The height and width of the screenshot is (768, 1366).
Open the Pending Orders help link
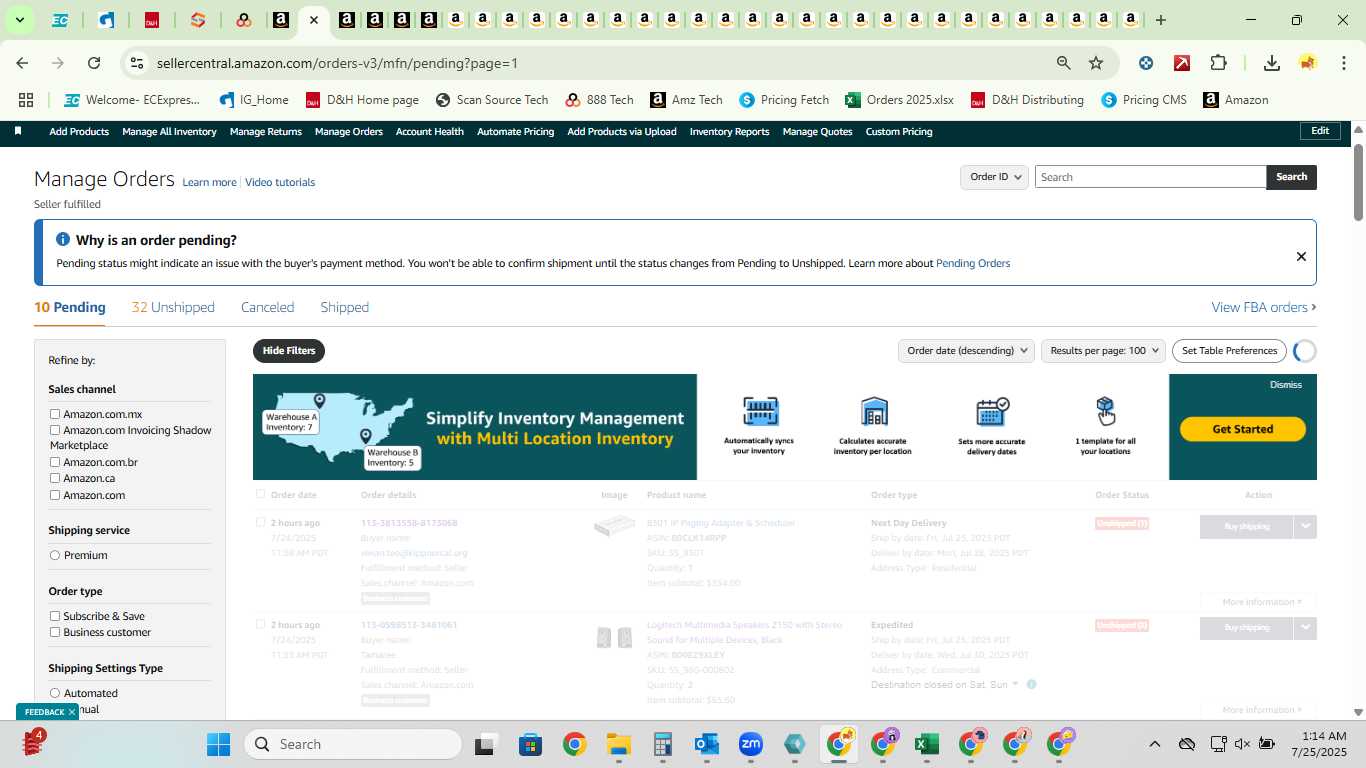pos(973,263)
